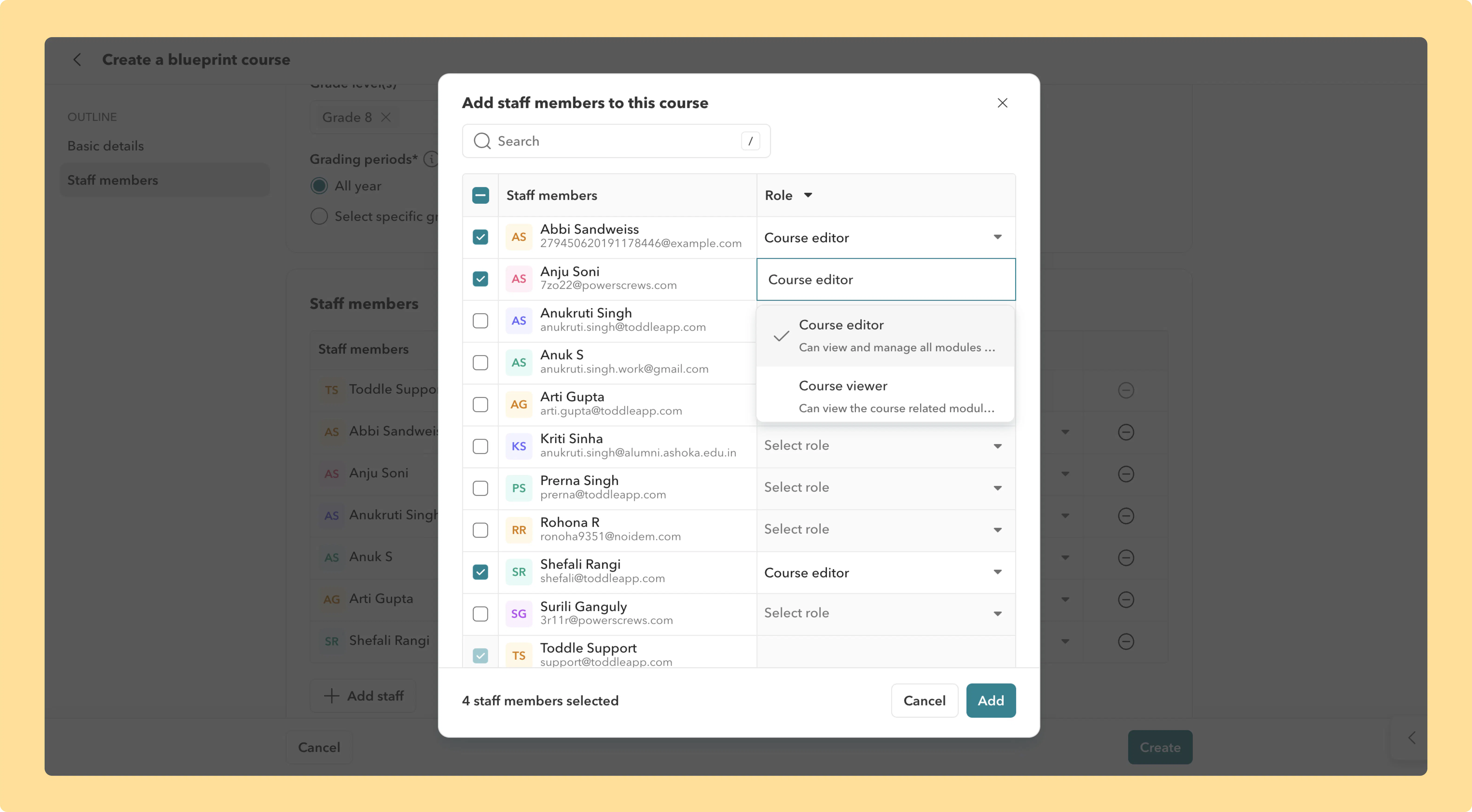The height and width of the screenshot is (812, 1472).
Task: Remove first staff row in background table
Action: coord(1126,390)
